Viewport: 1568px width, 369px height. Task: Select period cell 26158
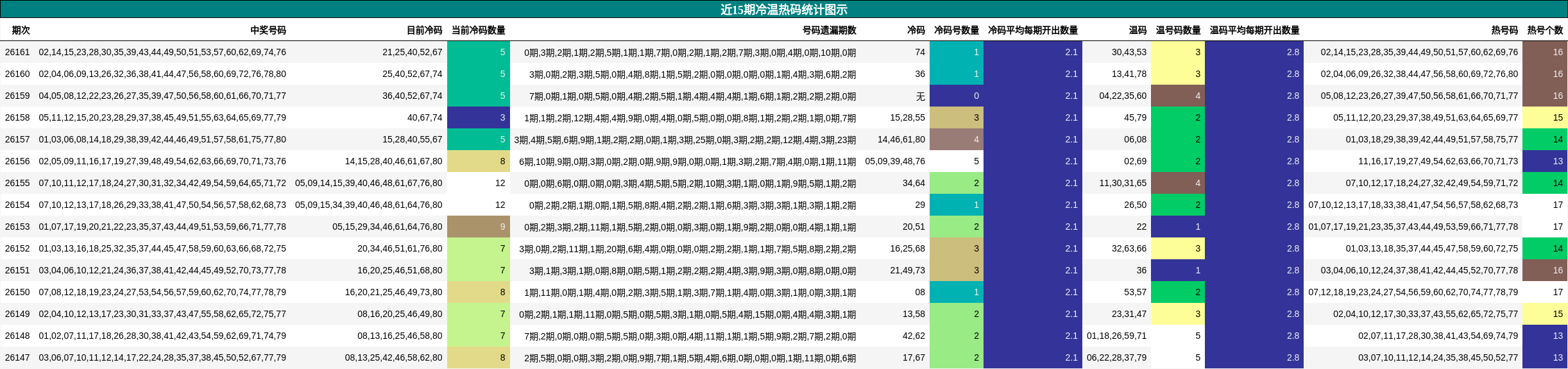point(17,117)
